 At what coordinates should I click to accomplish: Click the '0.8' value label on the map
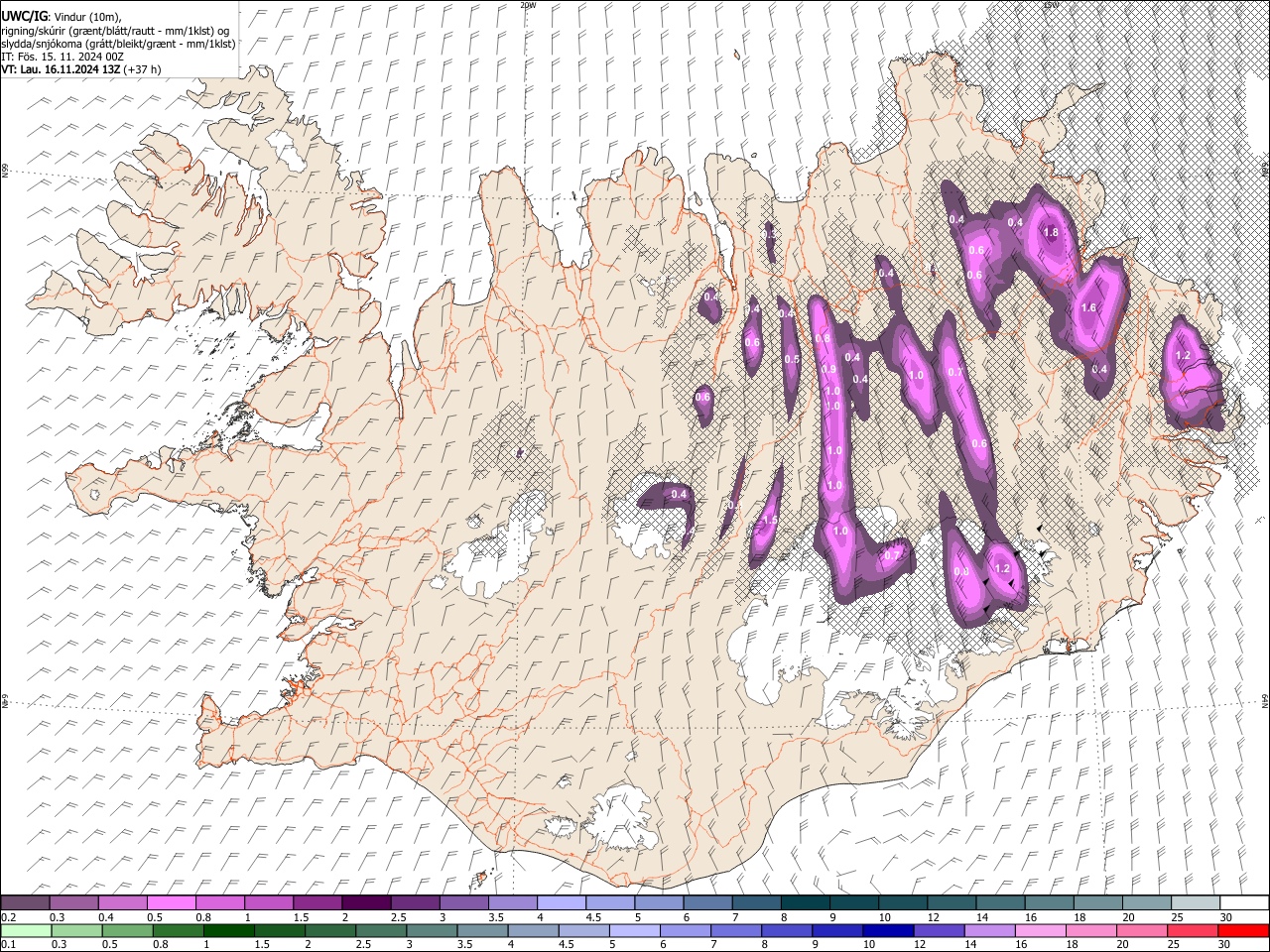pos(823,339)
